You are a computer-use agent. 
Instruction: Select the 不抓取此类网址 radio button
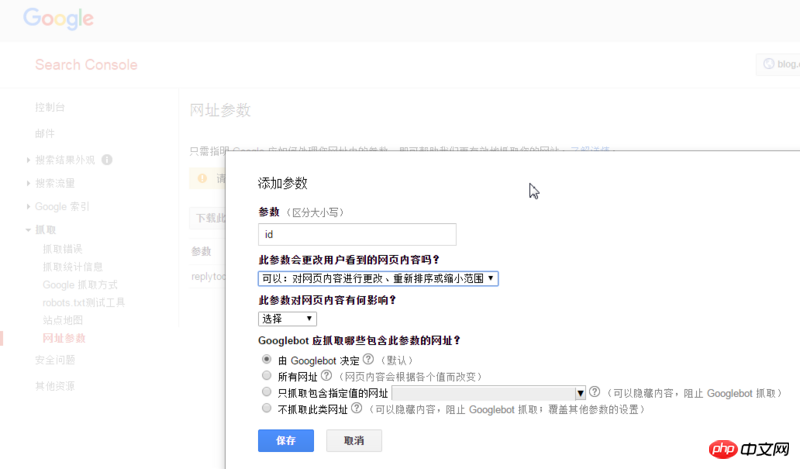pyautogui.click(x=266, y=408)
